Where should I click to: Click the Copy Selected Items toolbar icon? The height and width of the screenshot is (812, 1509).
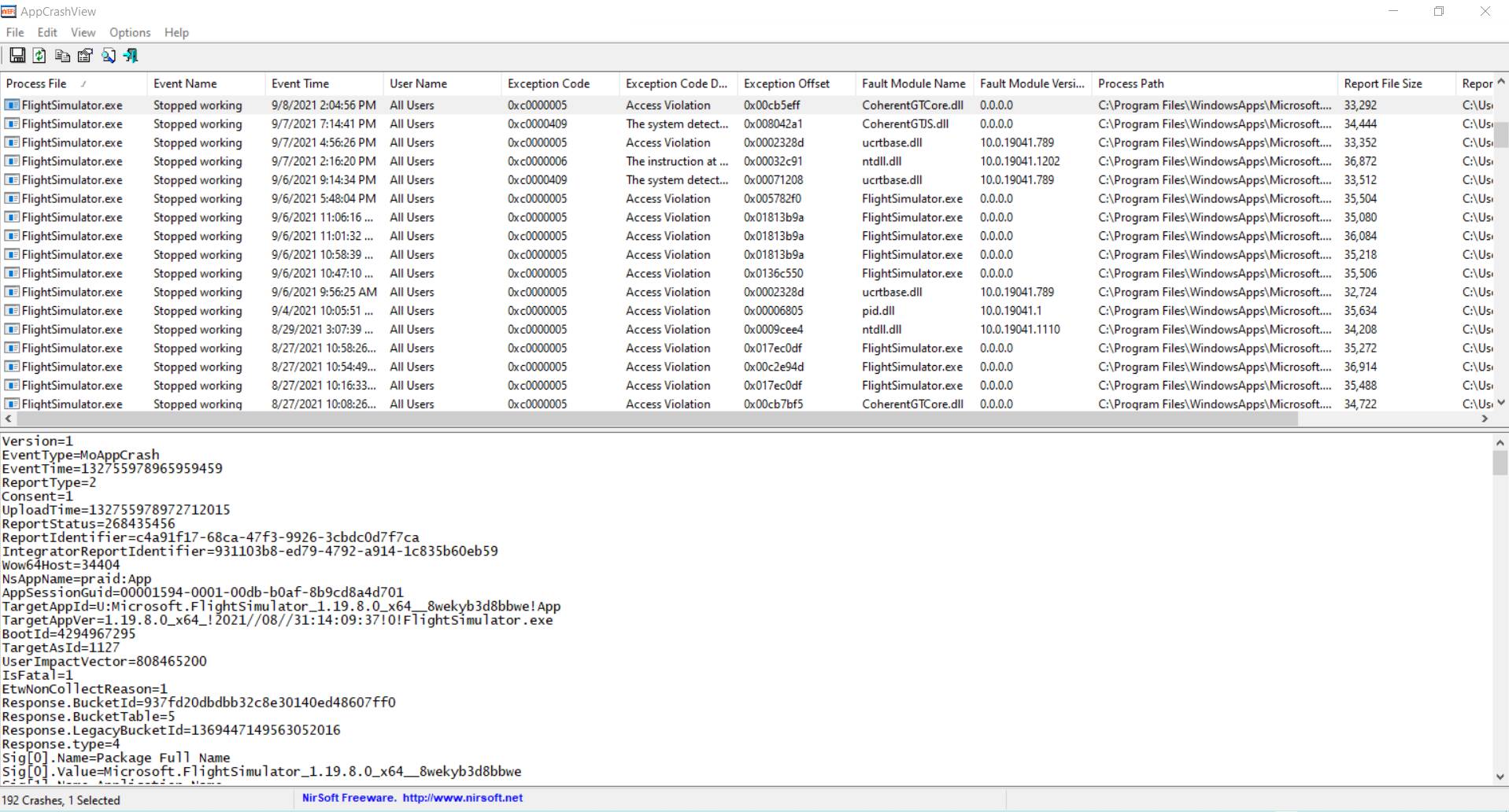[62, 55]
